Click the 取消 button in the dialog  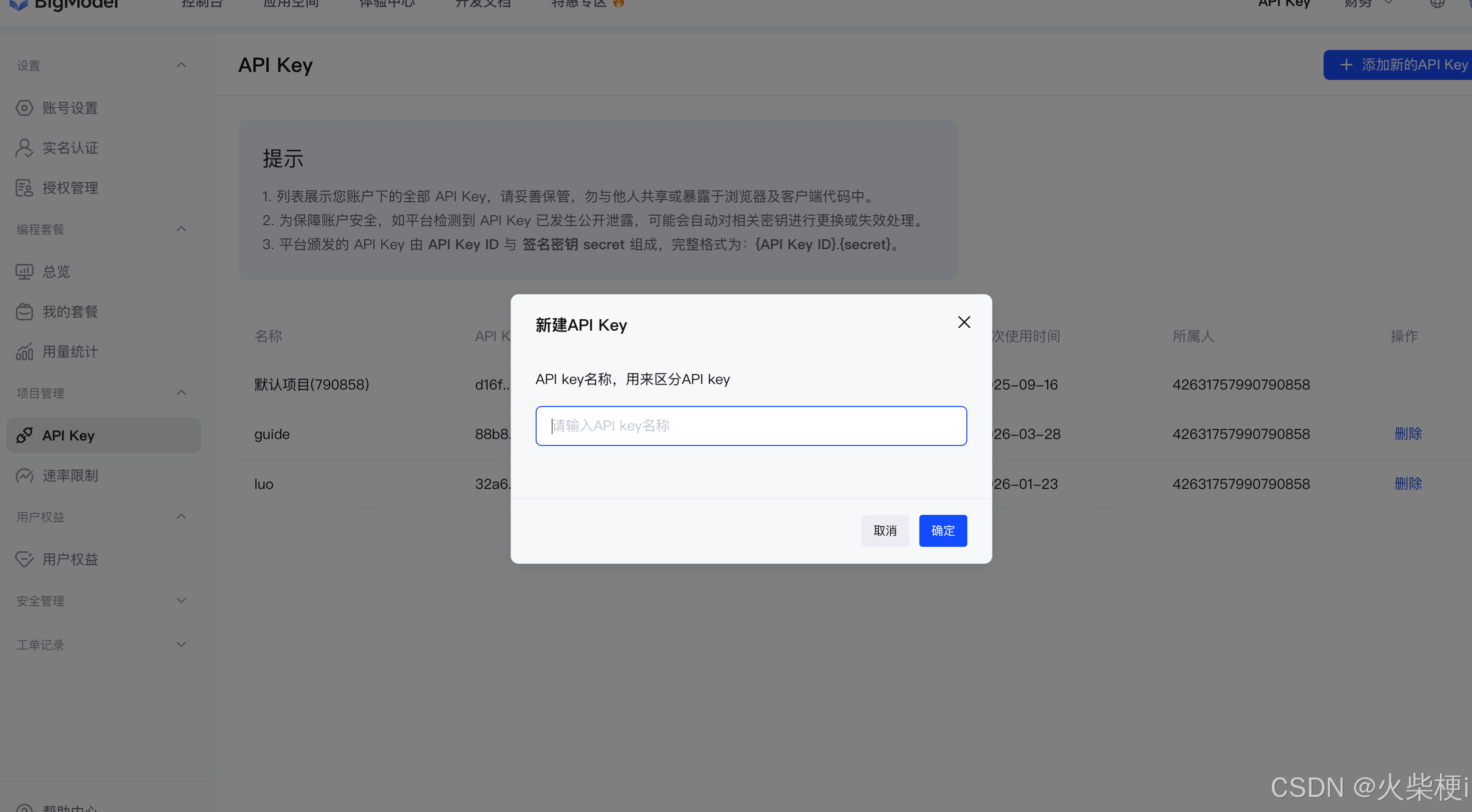[884, 530]
